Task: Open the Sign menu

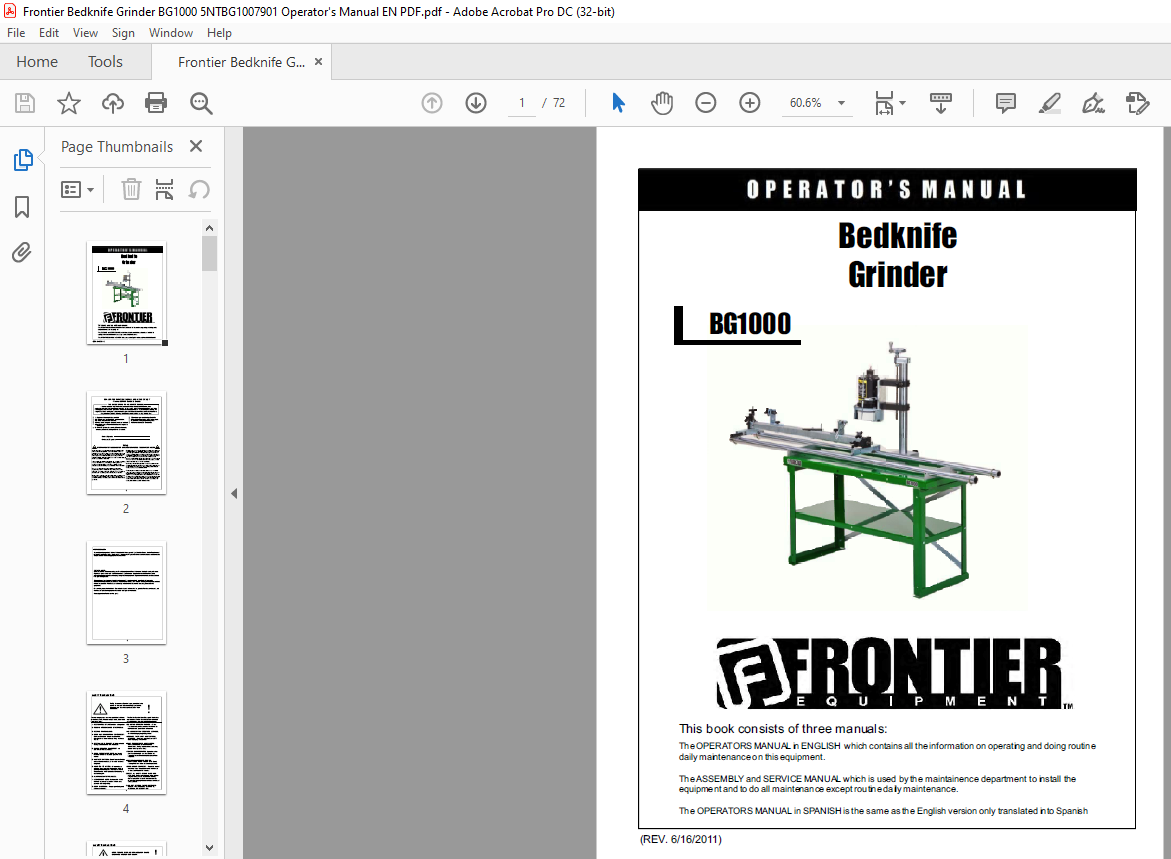Action: (x=123, y=33)
